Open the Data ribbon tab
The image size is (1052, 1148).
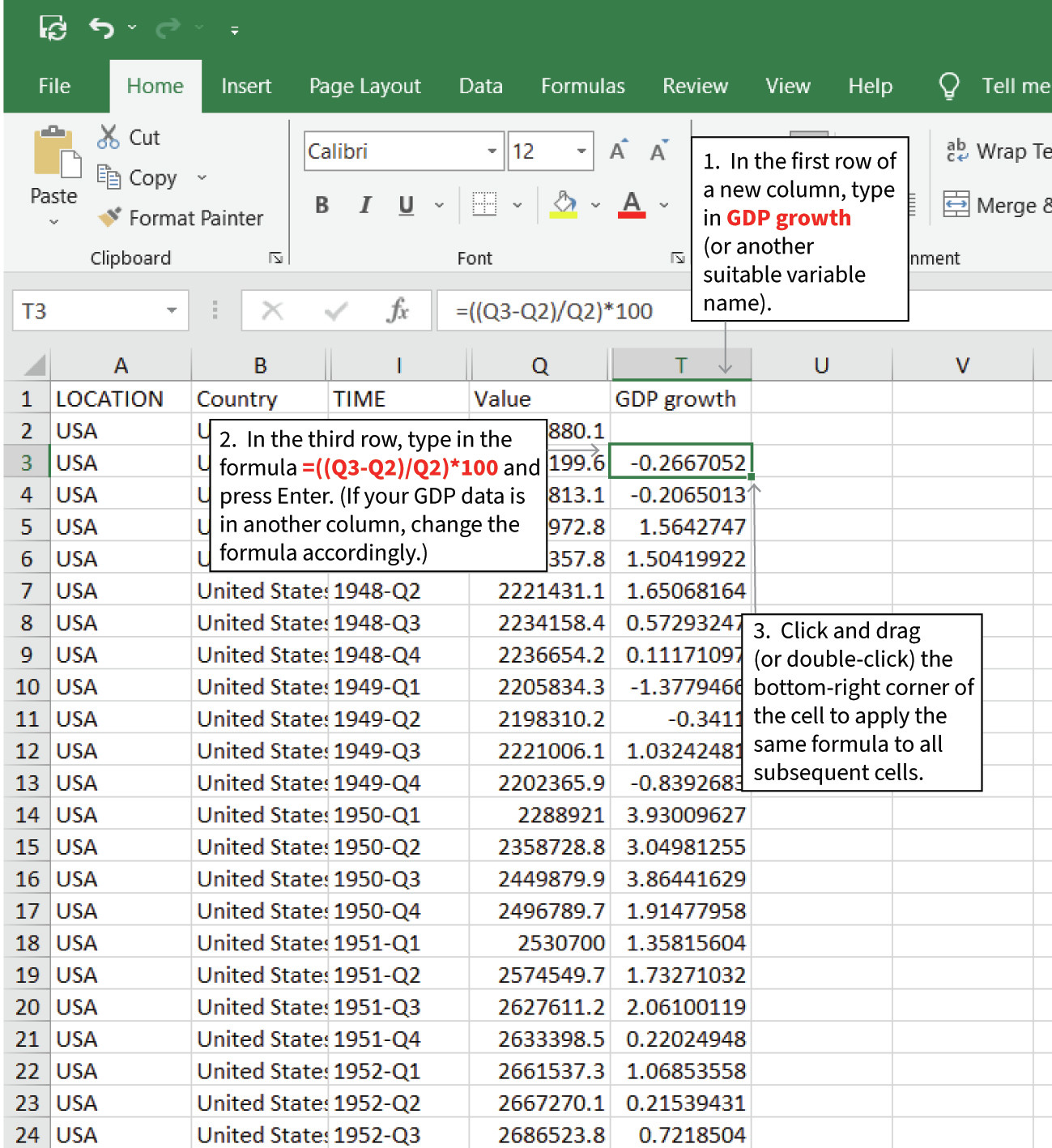coord(480,86)
